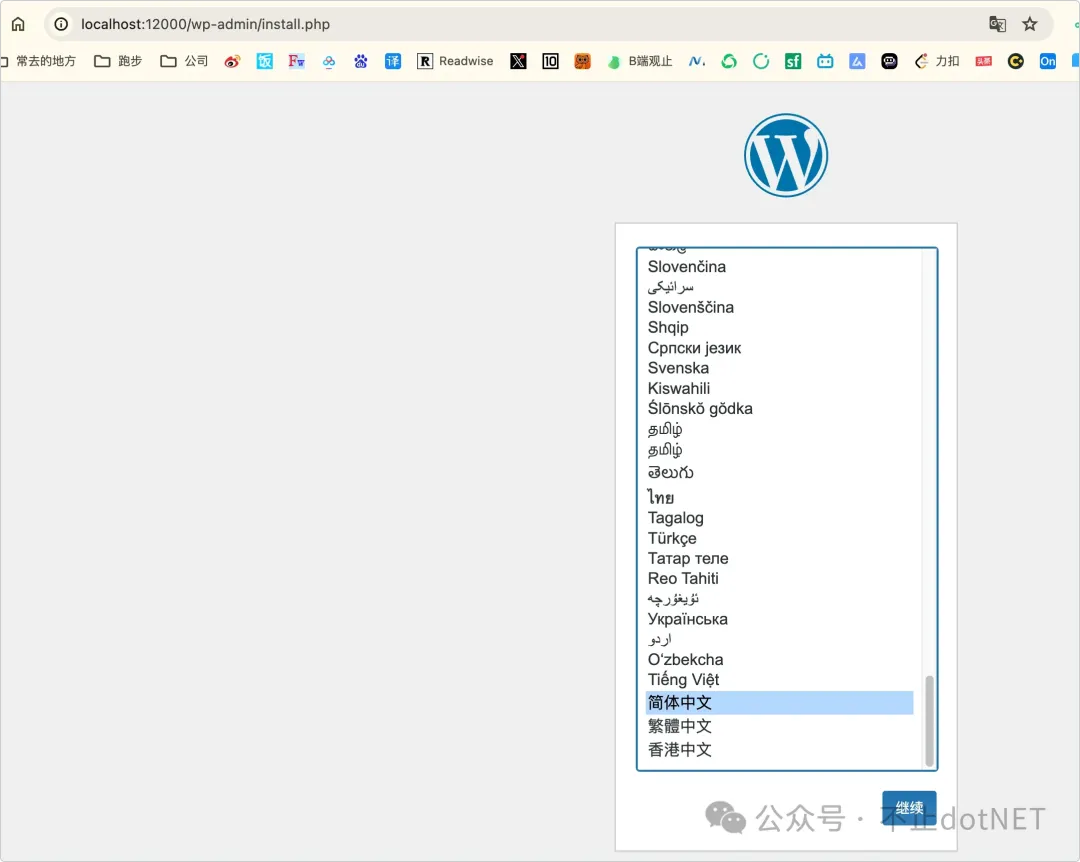Click the language list scrollbar thumb
Image resolution: width=1080 pixels, height=862 pixels.
pyautogui.click(x=929, y=720)
